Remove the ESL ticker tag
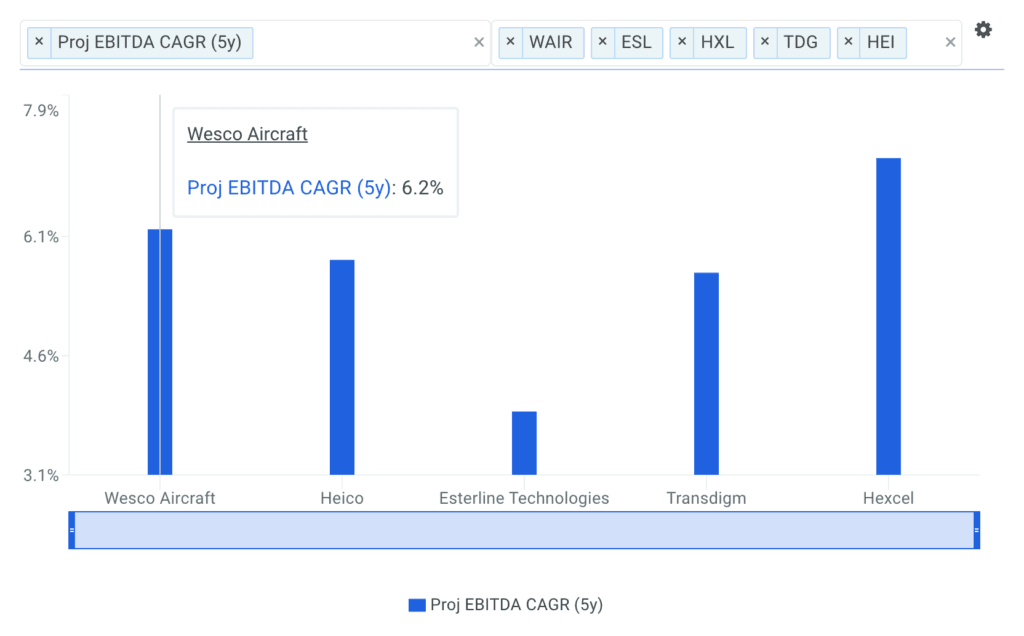This screenshot has height=636, width=1024. pyautogui.click(x=602, y=42)
